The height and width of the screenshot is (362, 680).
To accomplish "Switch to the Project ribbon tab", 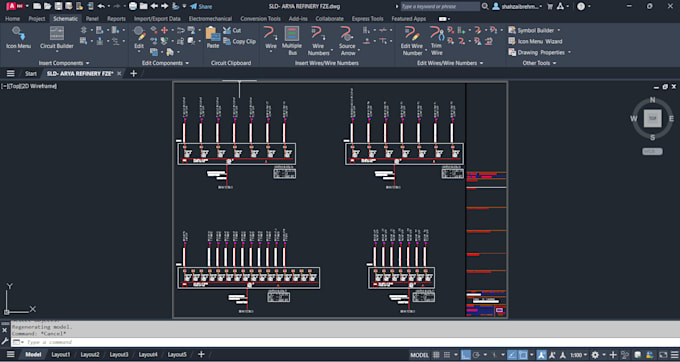I will [36, 19].
